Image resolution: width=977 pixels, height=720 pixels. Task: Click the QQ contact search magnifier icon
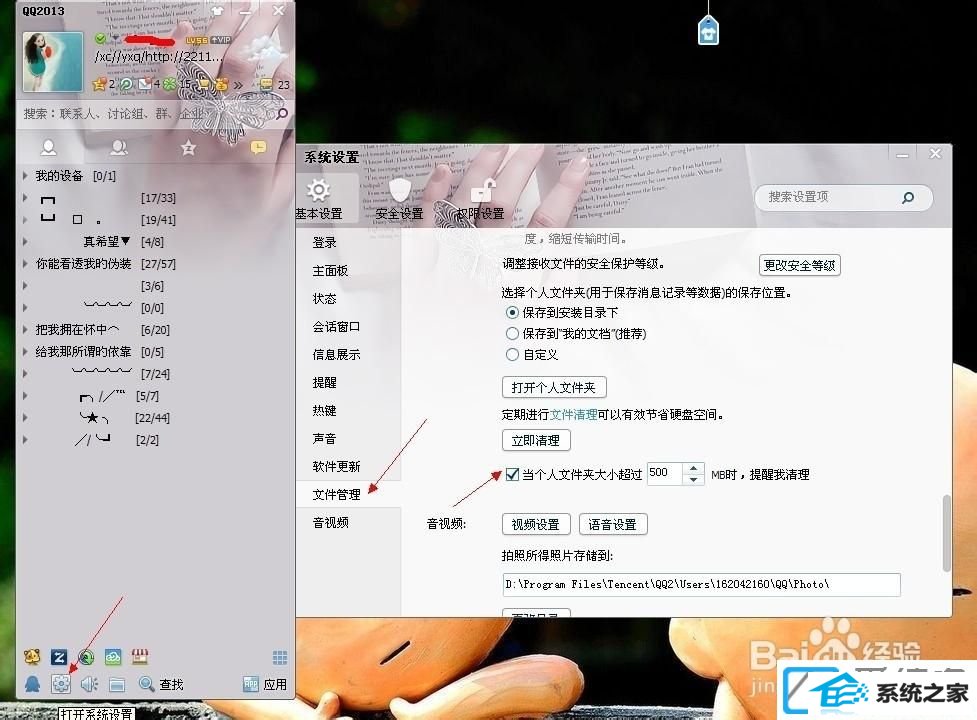(x=282, y=113)
